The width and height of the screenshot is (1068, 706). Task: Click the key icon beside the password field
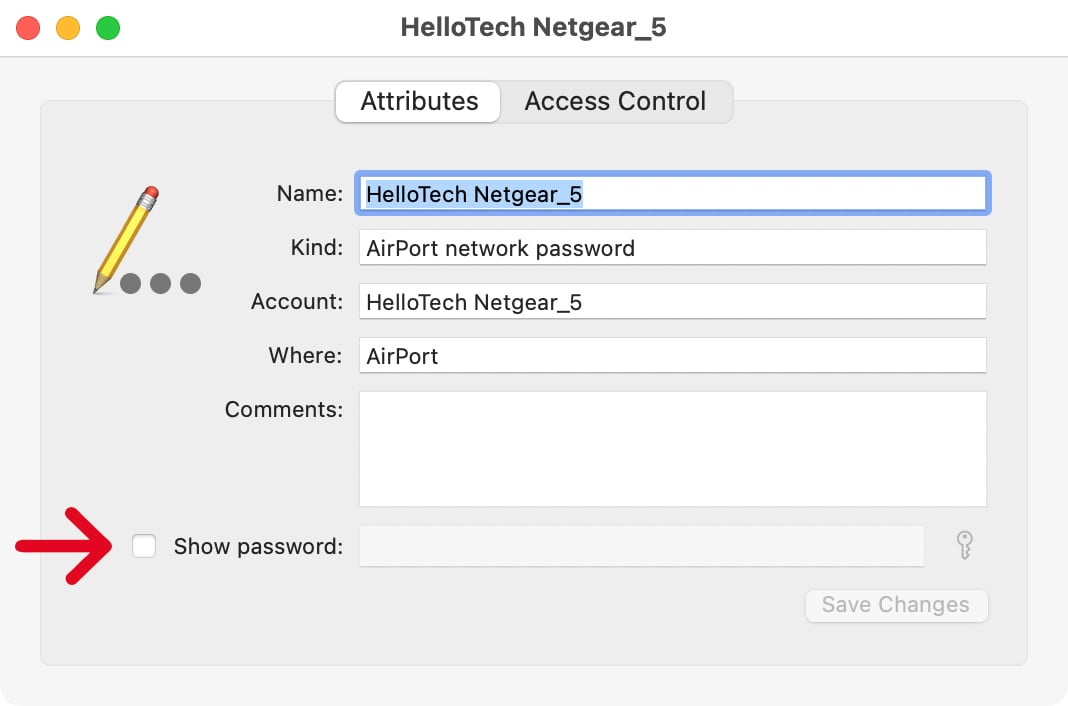[964, 546]
